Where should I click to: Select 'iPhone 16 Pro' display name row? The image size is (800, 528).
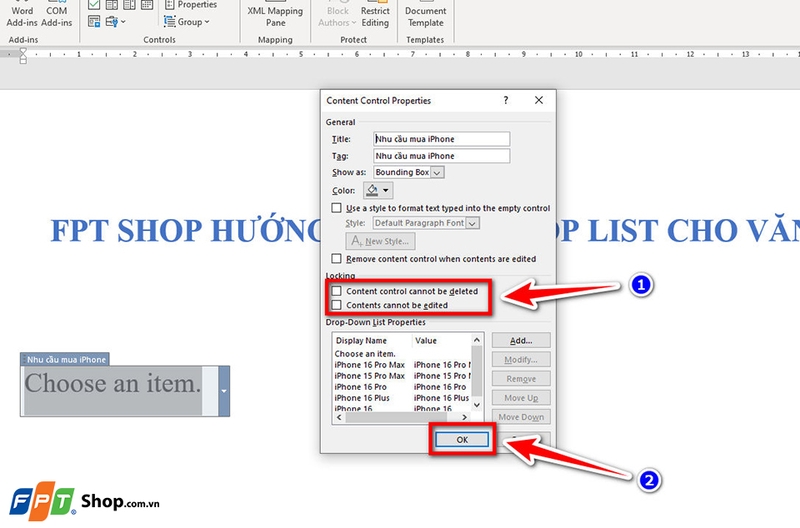(x=361, y=387)
